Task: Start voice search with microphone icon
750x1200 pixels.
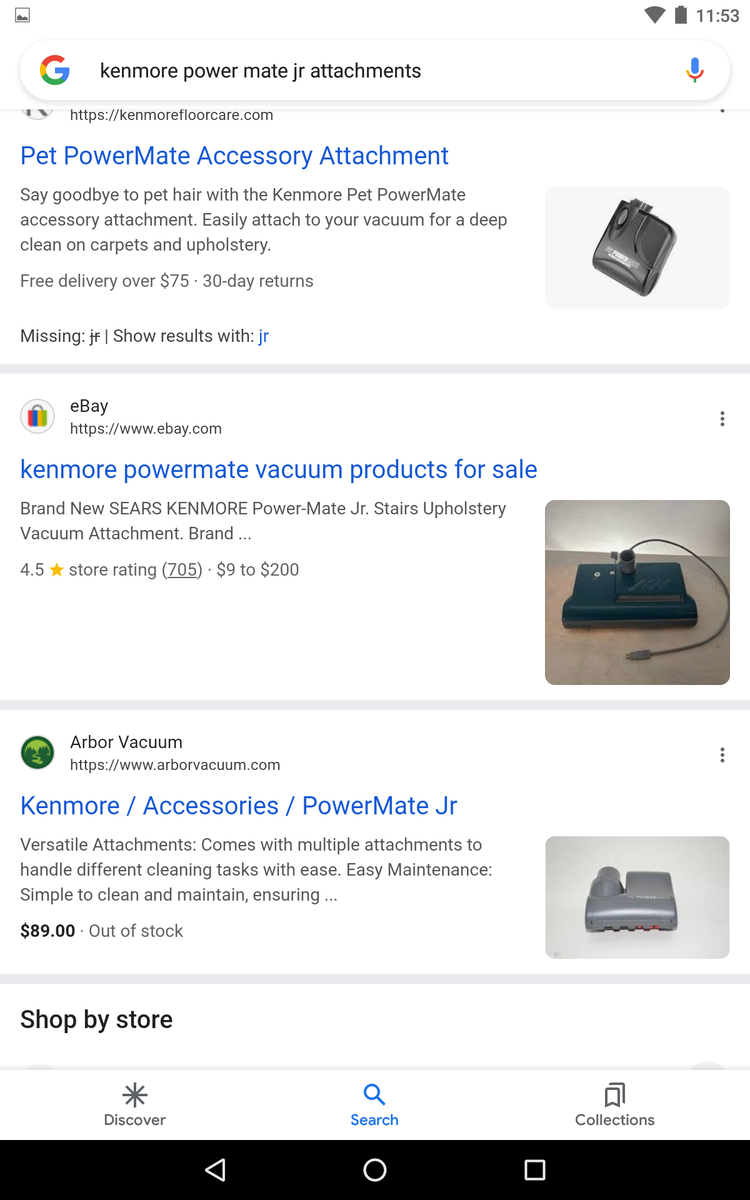Action: coord(695,71)
